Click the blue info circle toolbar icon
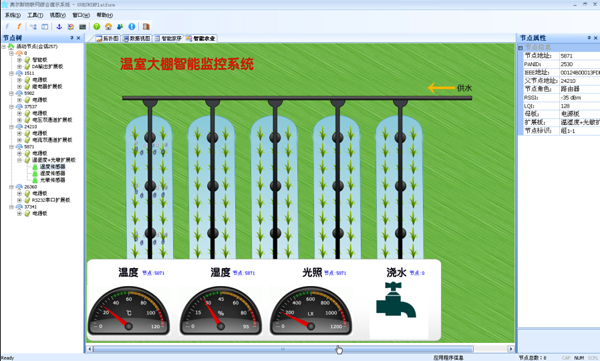The width and height of the screenshot is (600, 361). 132,26
